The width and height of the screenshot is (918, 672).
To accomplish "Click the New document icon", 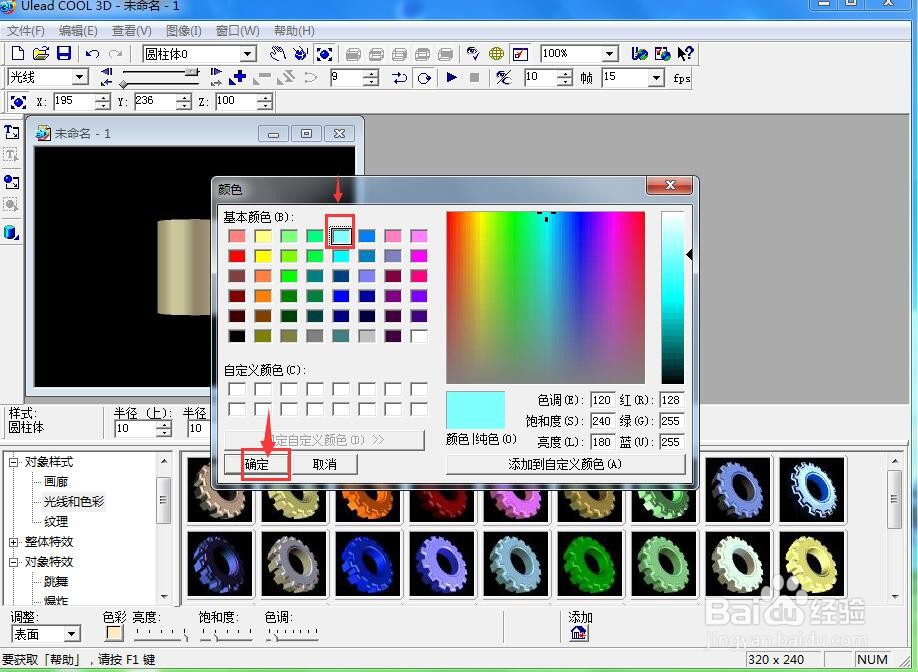I will [x=18, y=54].
